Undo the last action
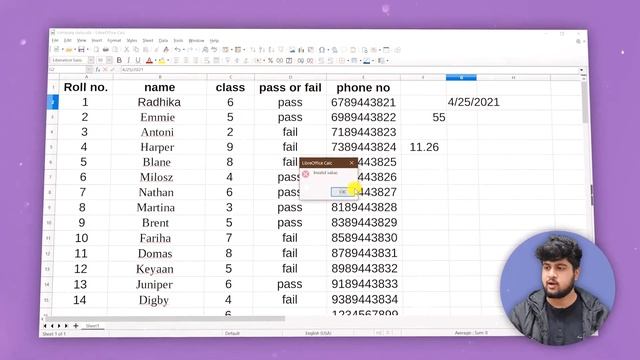The image size is (640, 360). [178, 50]
